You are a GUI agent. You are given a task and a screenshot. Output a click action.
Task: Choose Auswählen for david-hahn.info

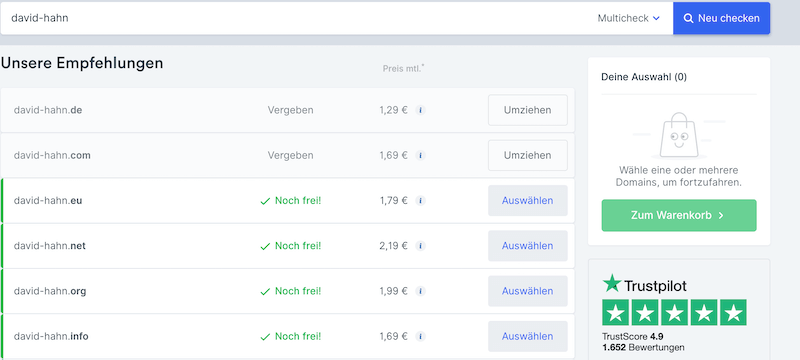tap(528, 337)
